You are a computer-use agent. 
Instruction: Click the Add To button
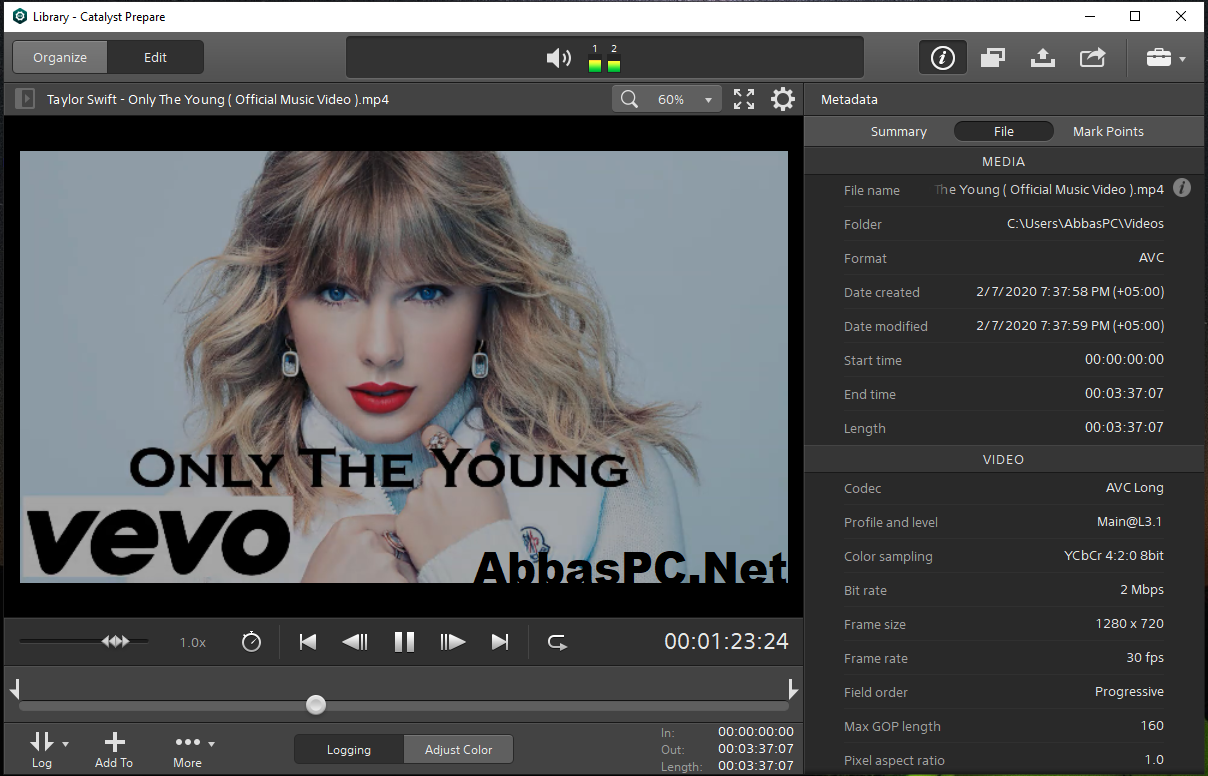click(x=114, y=749)
